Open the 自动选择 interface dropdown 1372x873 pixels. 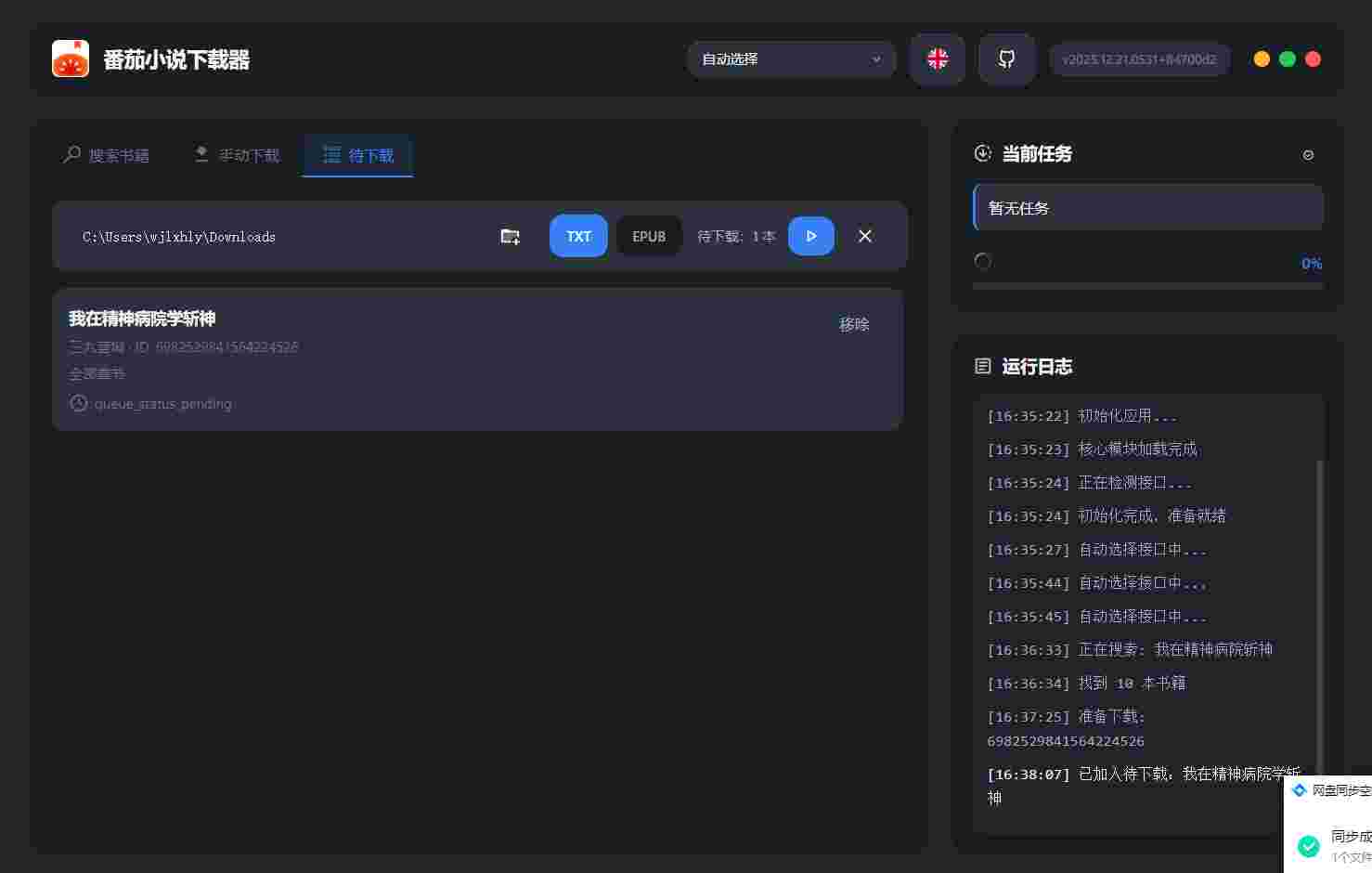point(791,59)
